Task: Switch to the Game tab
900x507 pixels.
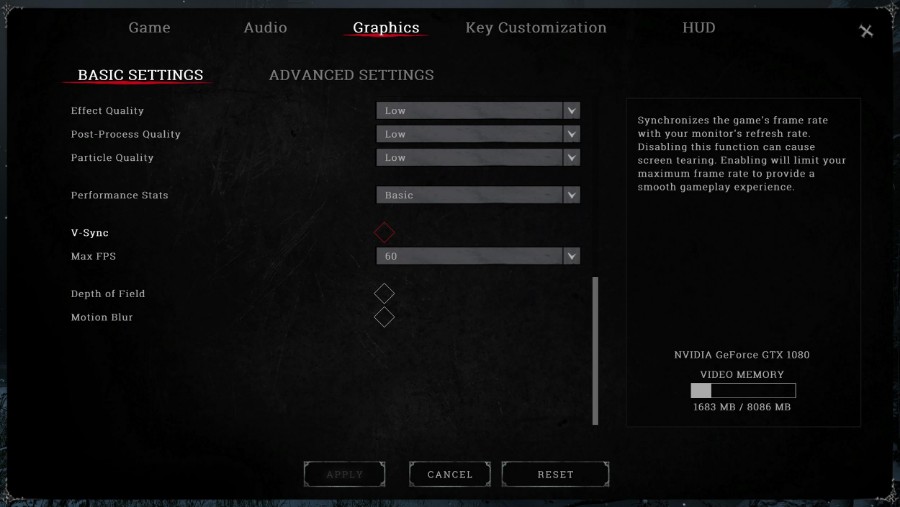Action: 149,28
